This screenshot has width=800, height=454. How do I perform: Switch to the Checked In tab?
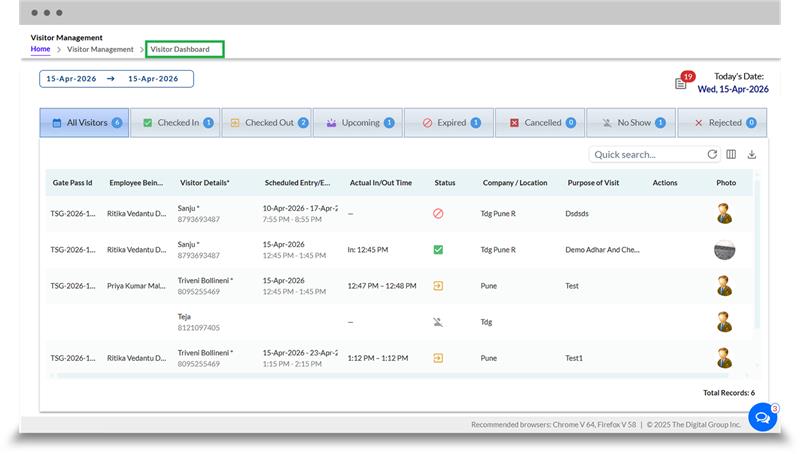click(175, 123)
